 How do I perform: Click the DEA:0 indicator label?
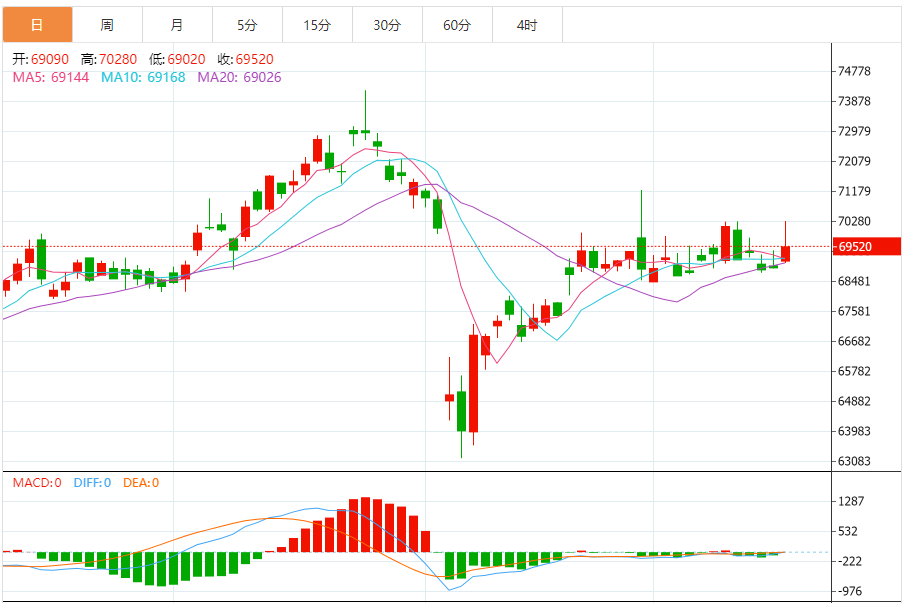click(141, 483)
